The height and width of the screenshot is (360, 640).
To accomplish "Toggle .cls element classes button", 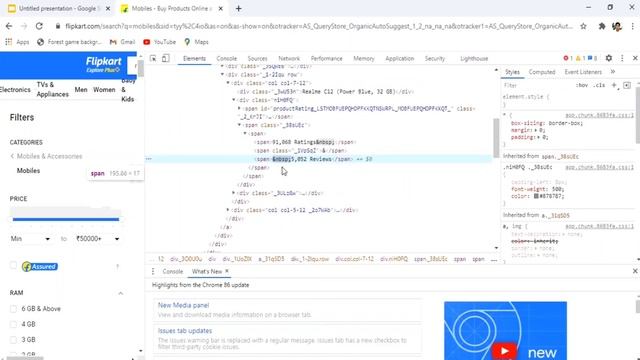I will [599, 85].
